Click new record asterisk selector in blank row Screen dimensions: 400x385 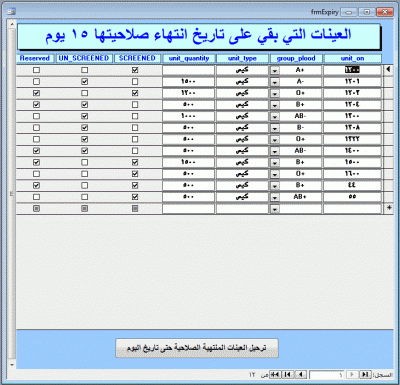[388, 208]
